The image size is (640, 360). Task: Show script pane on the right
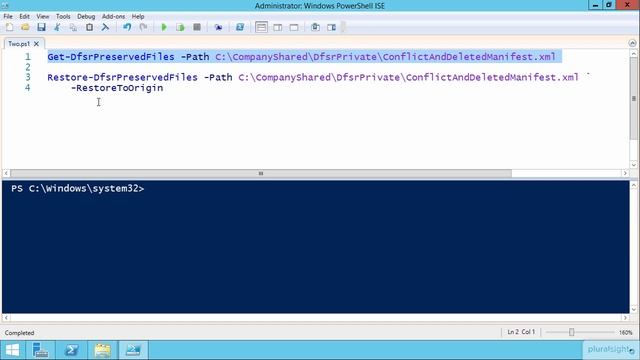coord(278,27)
